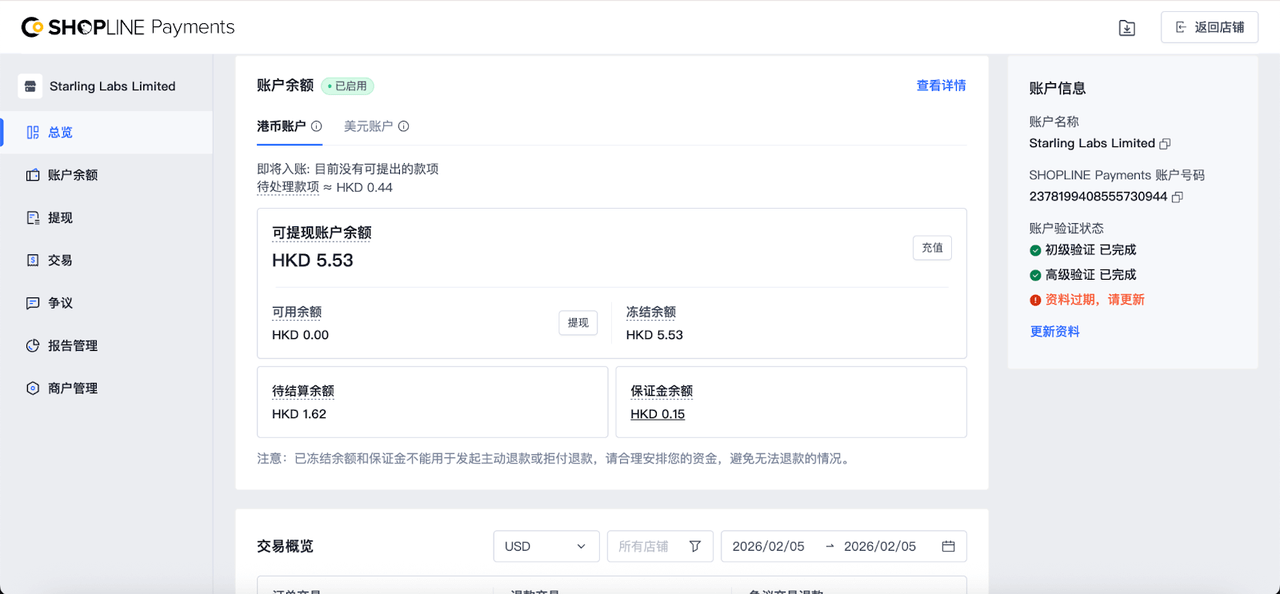The height and width of the screenshot is (594, 1280).
Task: Click info icon beside 美元账户 tab
Action: [x=403, y=127]
